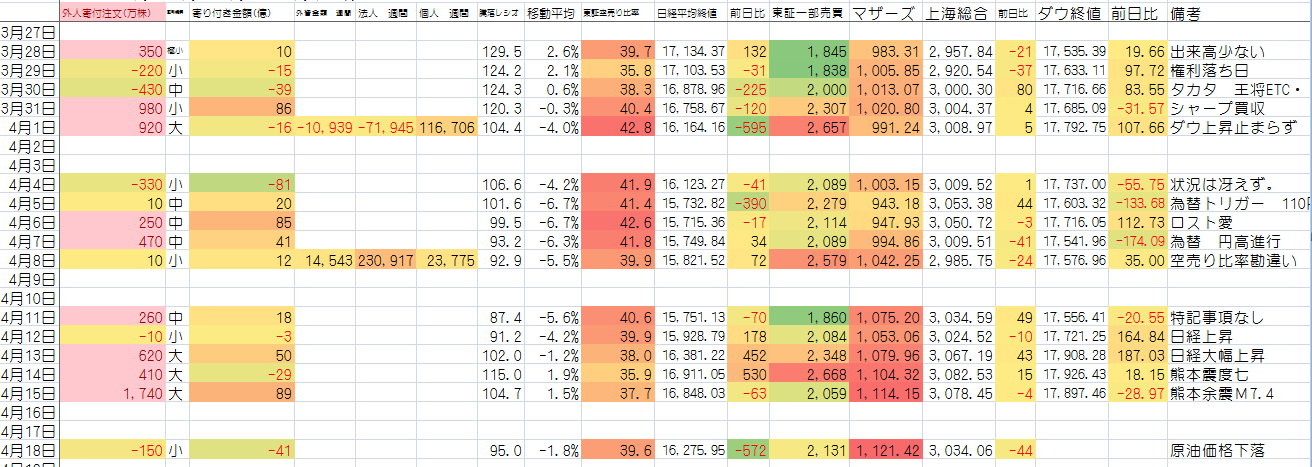The height and width of the screenshot is (467, 1312).
Task: Click the マザーズ column header
Action: tap(886, 15)
